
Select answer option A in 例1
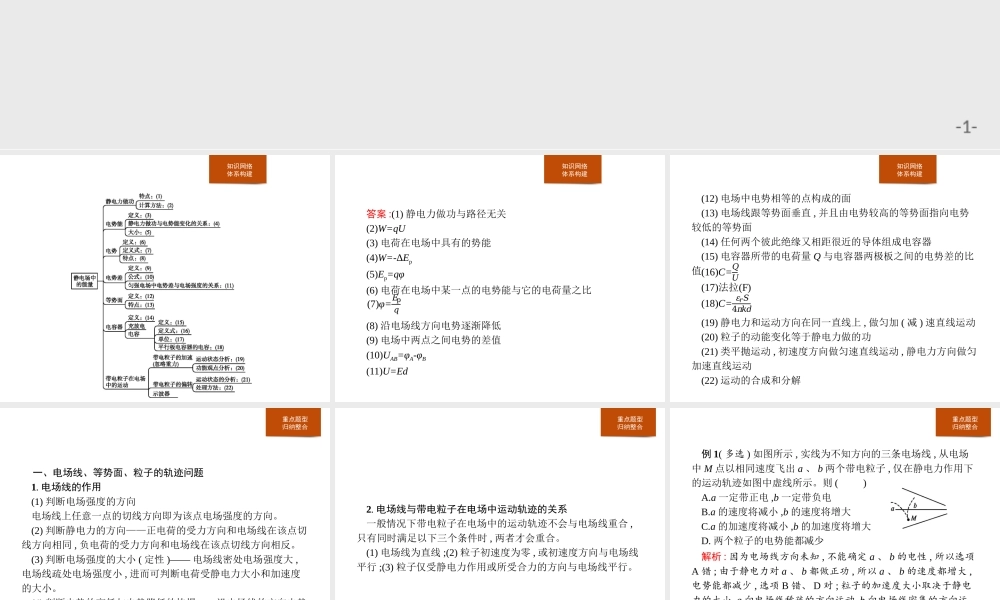point(762,497)
